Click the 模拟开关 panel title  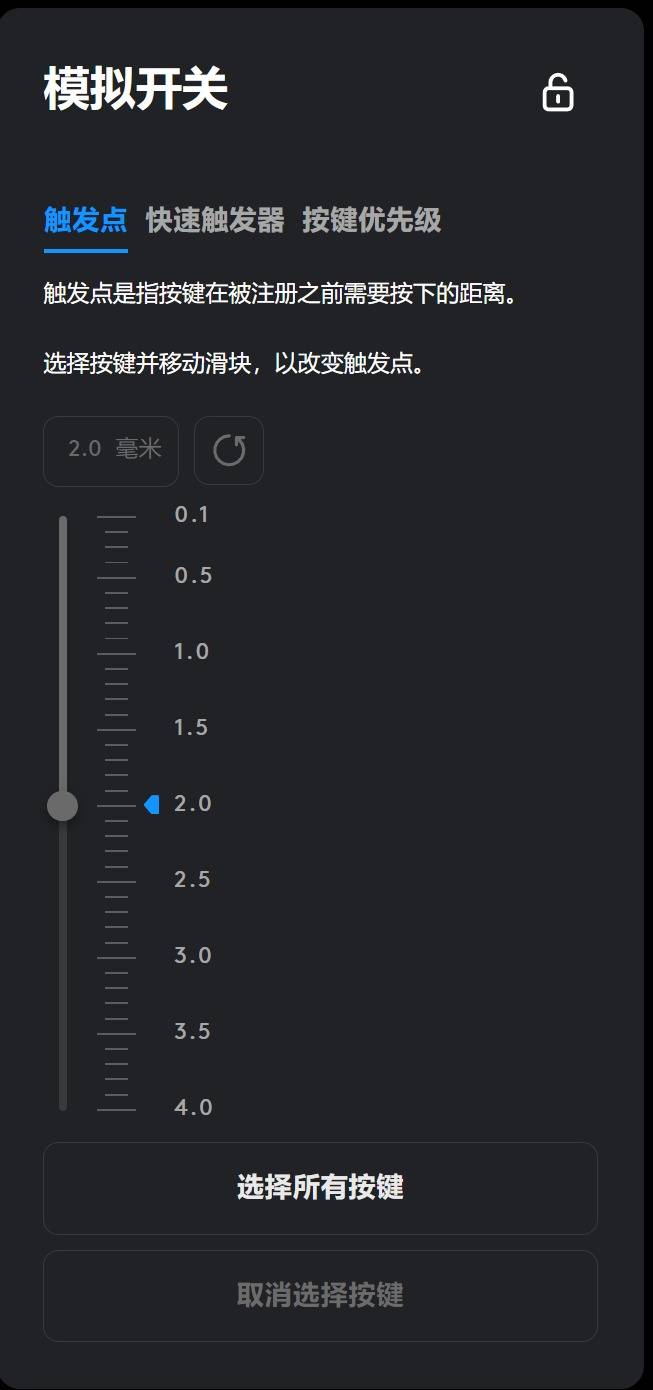click(x=136, y=90)
